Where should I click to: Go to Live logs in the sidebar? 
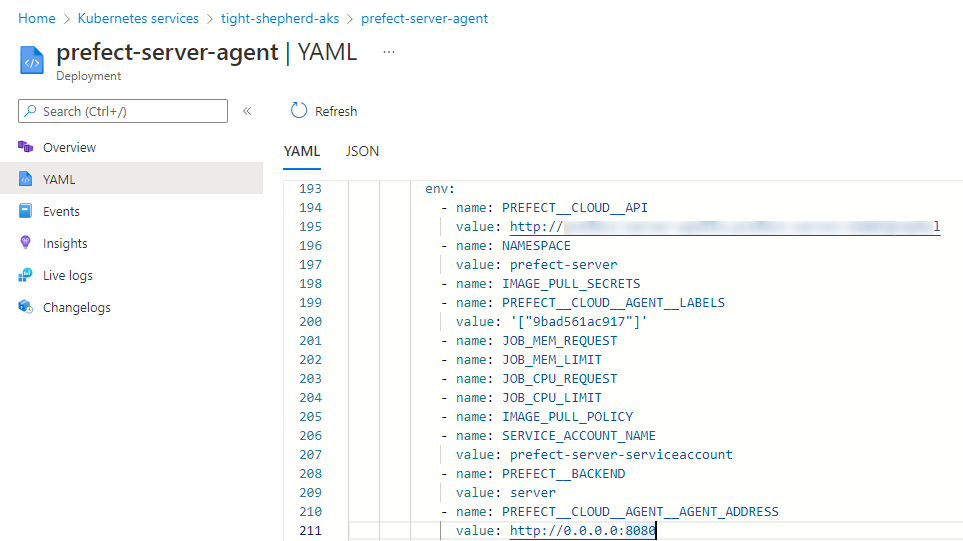[68, 275]
